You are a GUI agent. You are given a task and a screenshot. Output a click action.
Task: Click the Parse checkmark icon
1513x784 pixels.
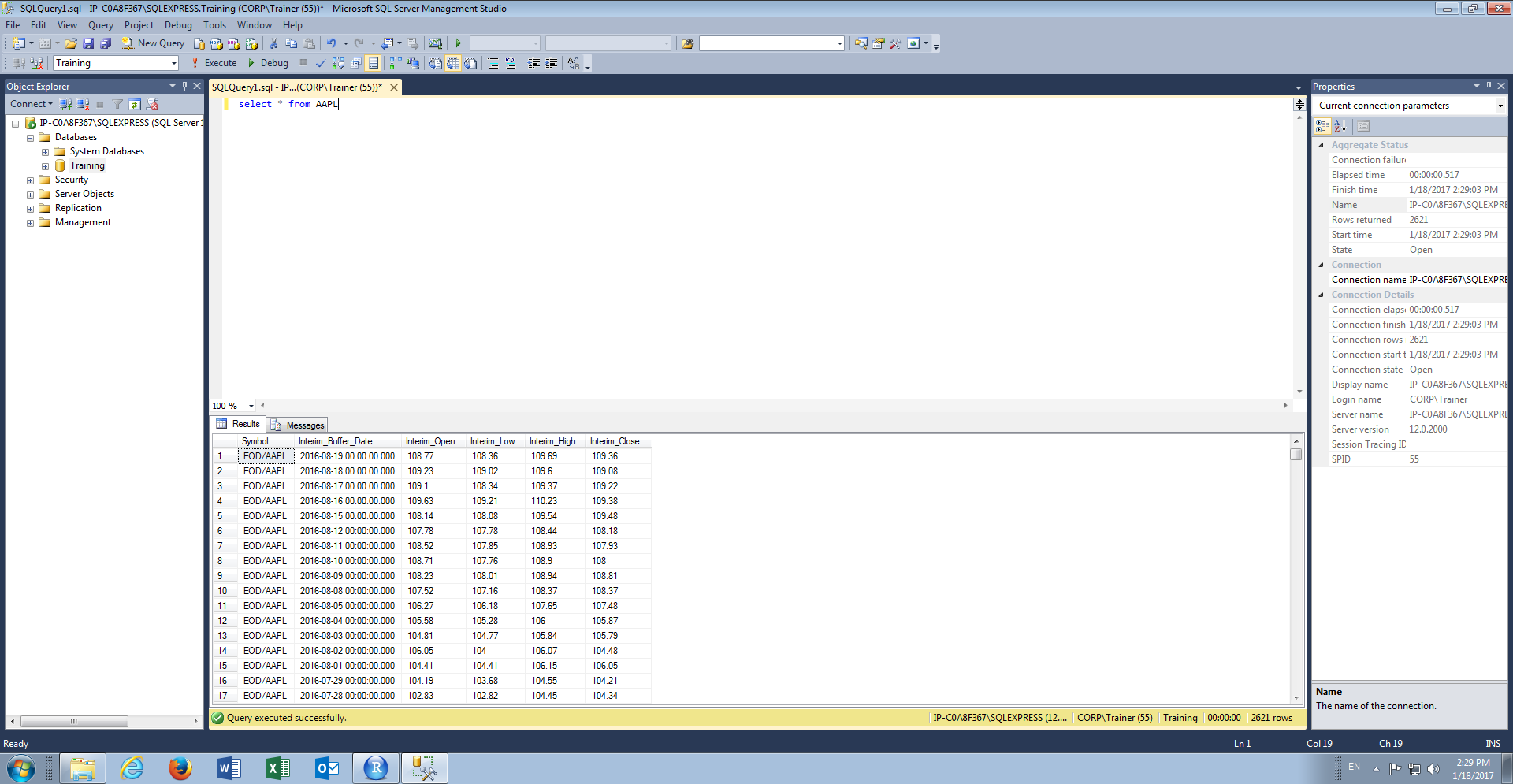coord(321,63)
